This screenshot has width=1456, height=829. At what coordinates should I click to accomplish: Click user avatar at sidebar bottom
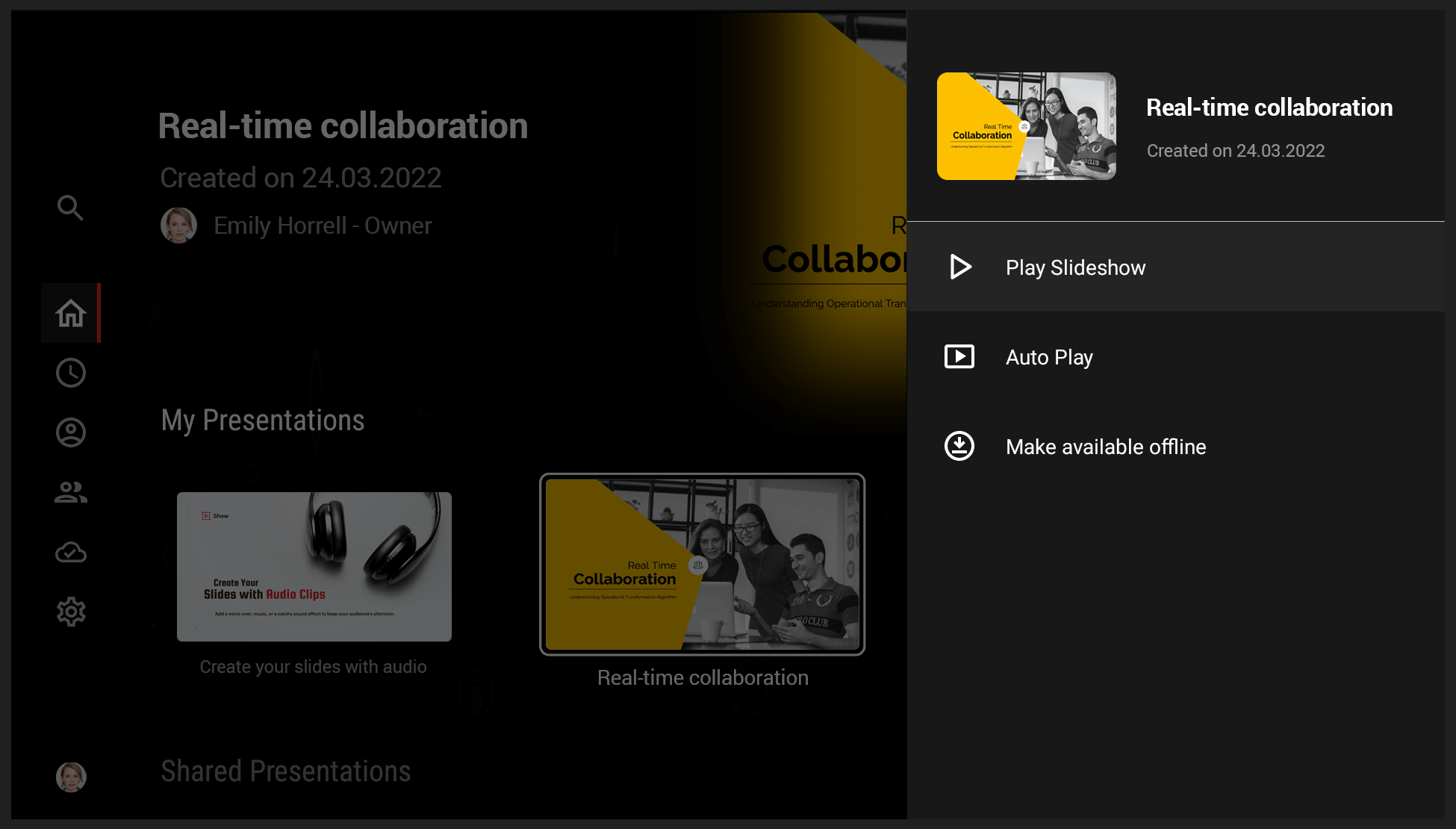point(71,777)
